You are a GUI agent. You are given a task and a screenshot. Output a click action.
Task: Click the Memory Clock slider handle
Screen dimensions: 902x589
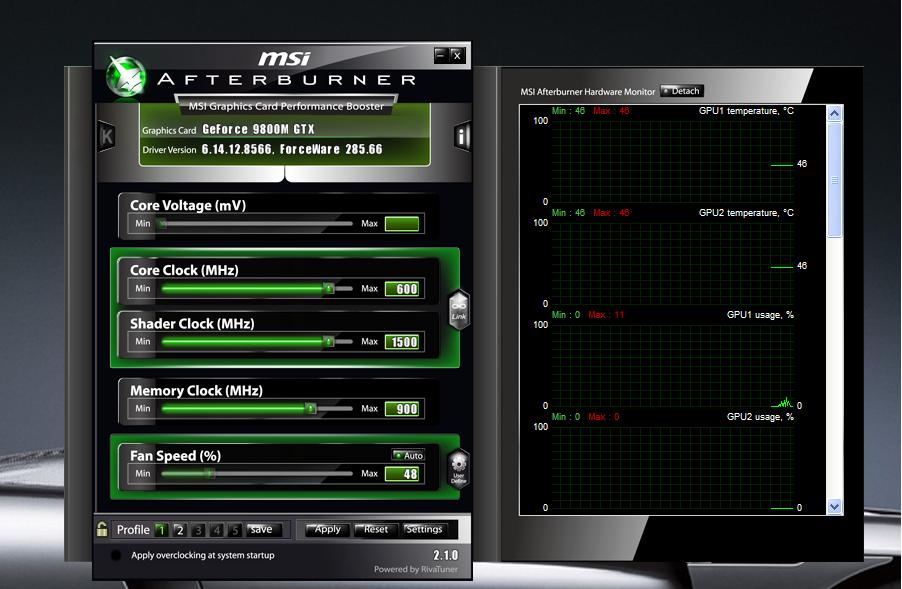pos(311,408)
